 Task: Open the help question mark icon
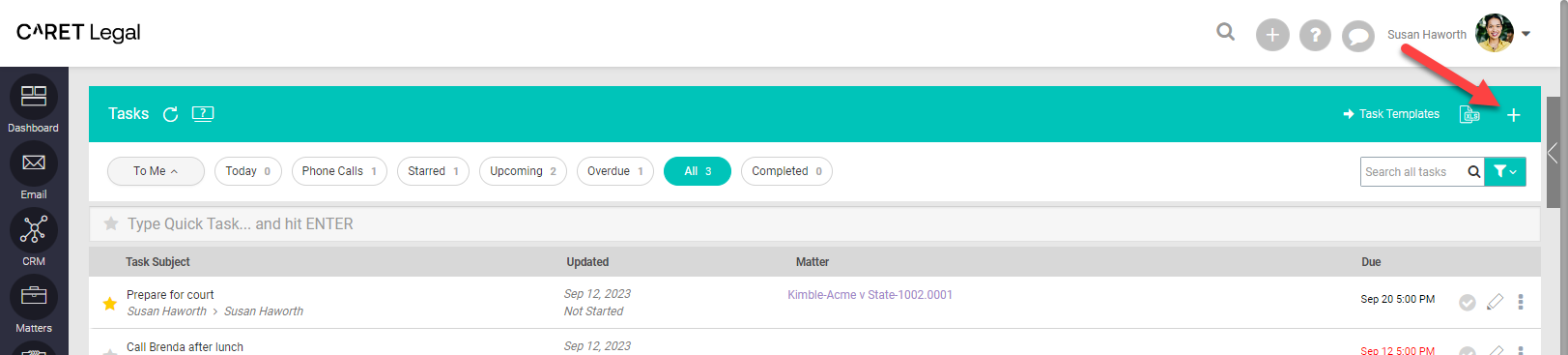pyautogui.click(x=1315, y=36)
